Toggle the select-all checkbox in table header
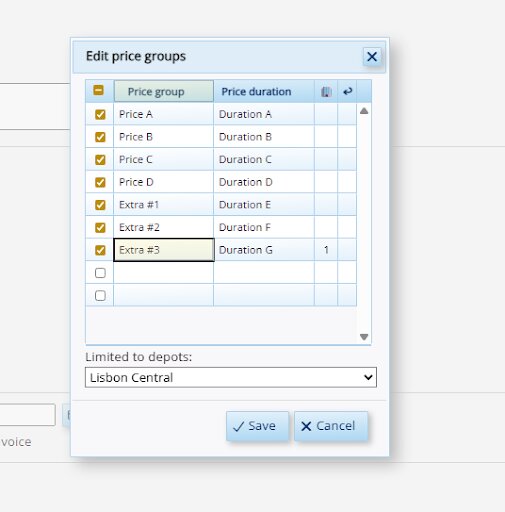The height and width of the screenshot is (512, 505). coord(98,90)
